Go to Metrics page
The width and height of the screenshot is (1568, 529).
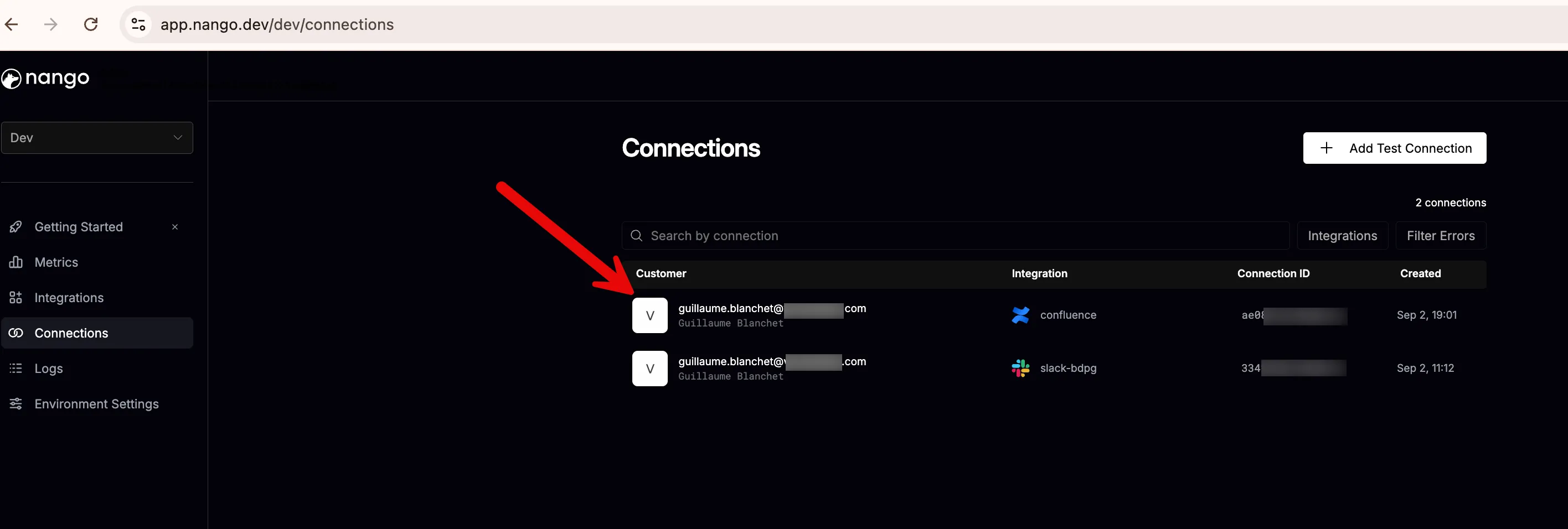coord(56,262)
